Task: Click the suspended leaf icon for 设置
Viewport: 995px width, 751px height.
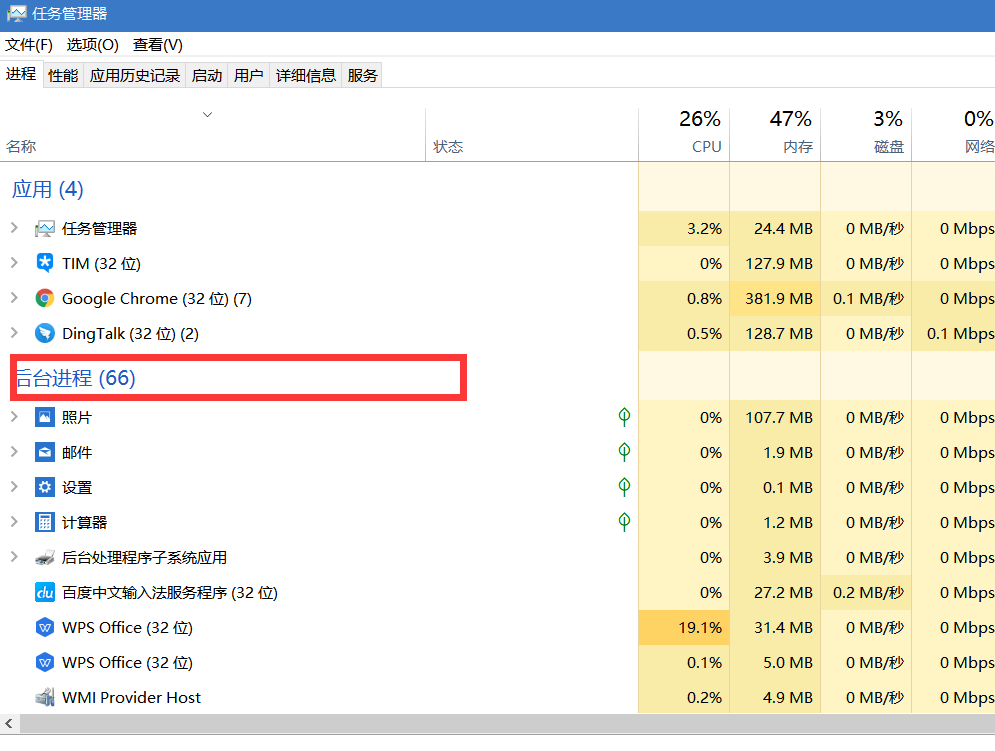Action: (x=624, y=487)
